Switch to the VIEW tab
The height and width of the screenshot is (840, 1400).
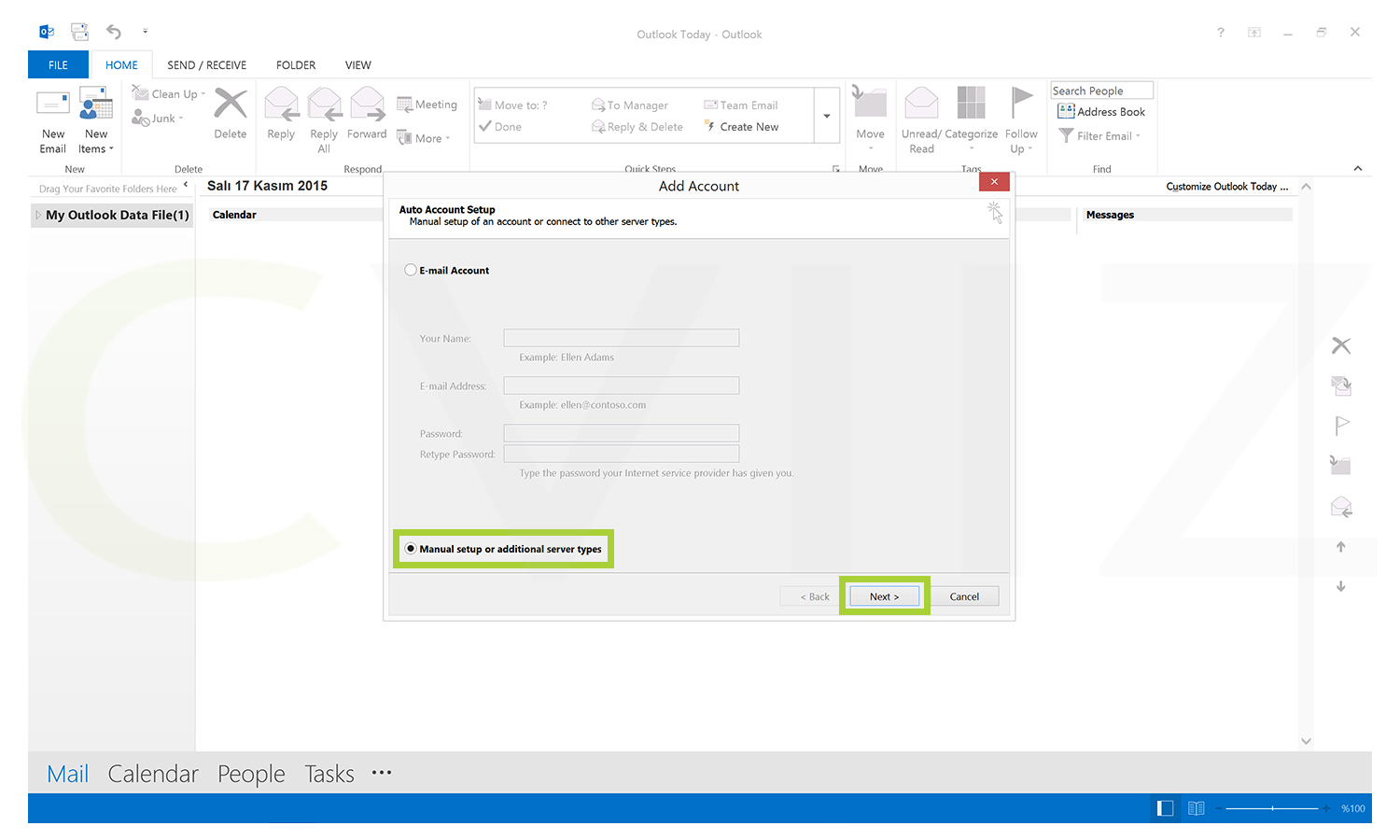(358, 64)
